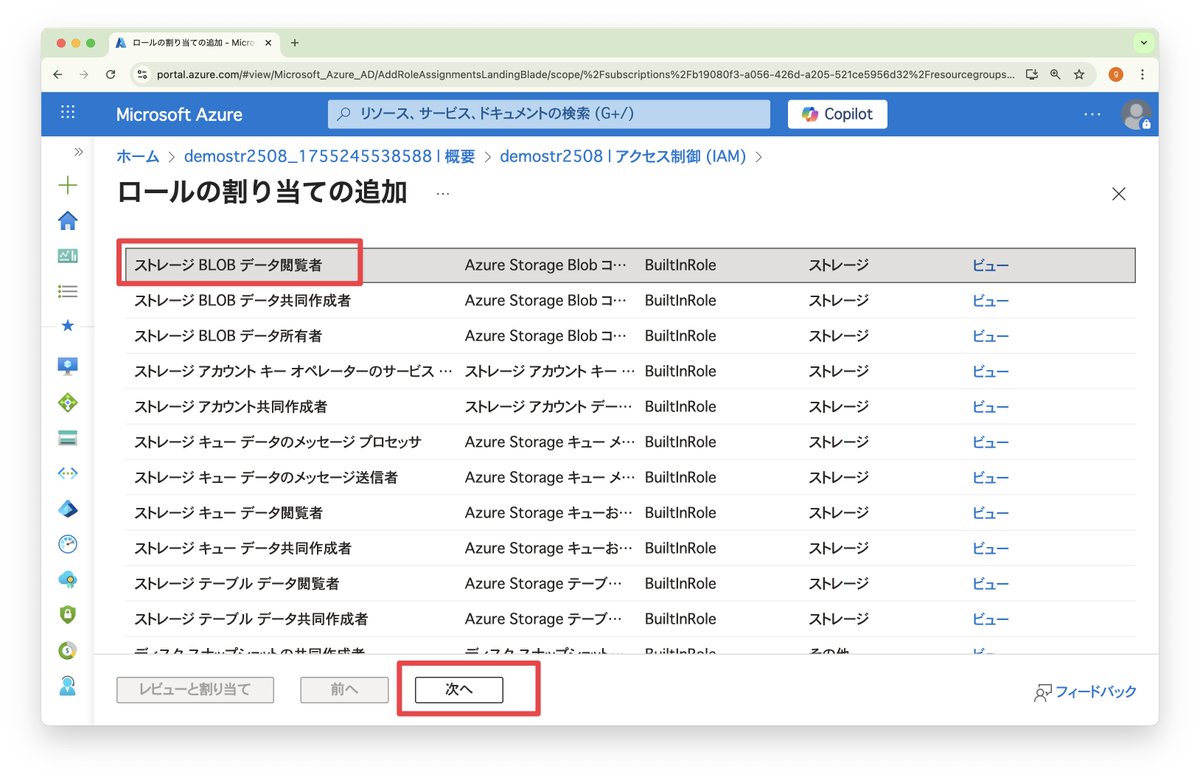Open the Dashboard icon in the sidebar
This screenshot has width=1200, height=780.
click(67, 256)
